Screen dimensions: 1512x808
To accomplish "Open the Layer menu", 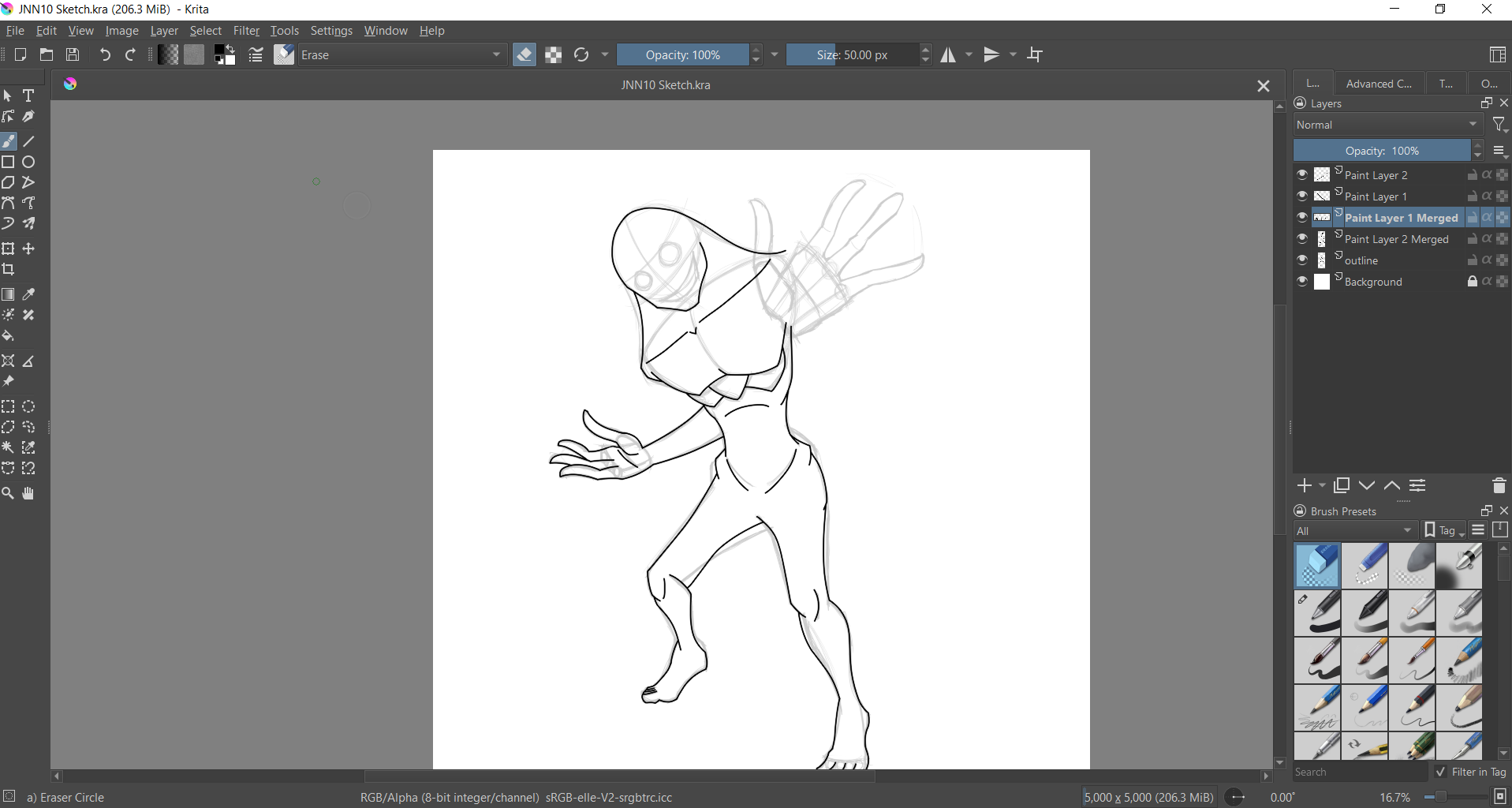I will [164, 31].
